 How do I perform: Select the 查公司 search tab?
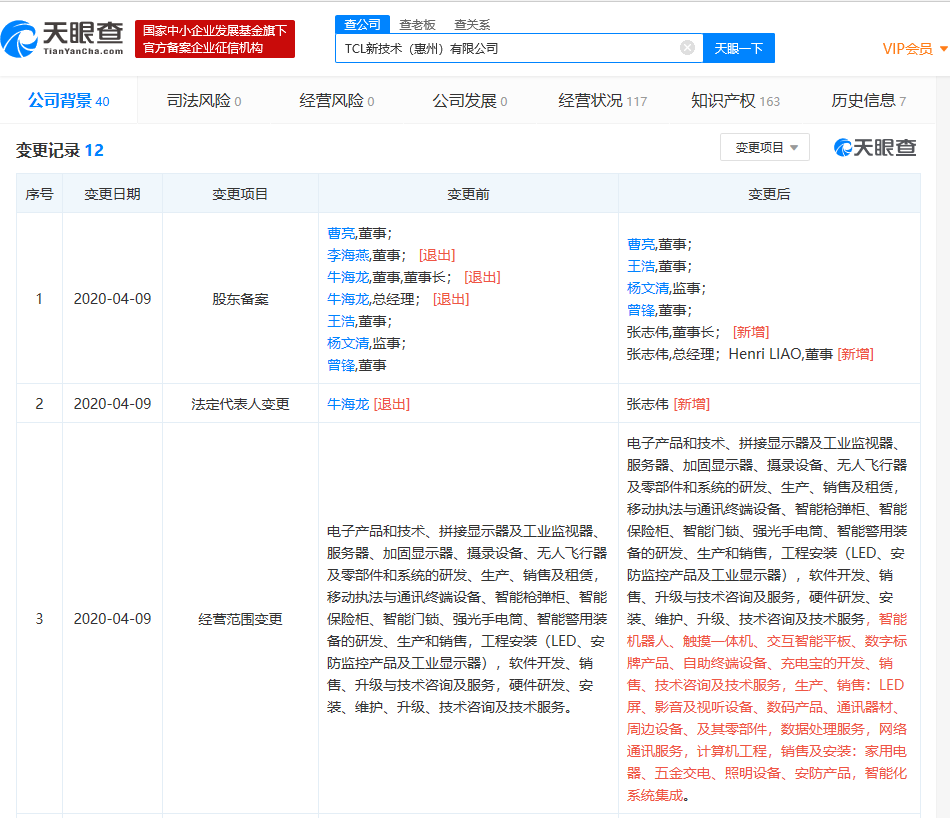pos(362,24)
